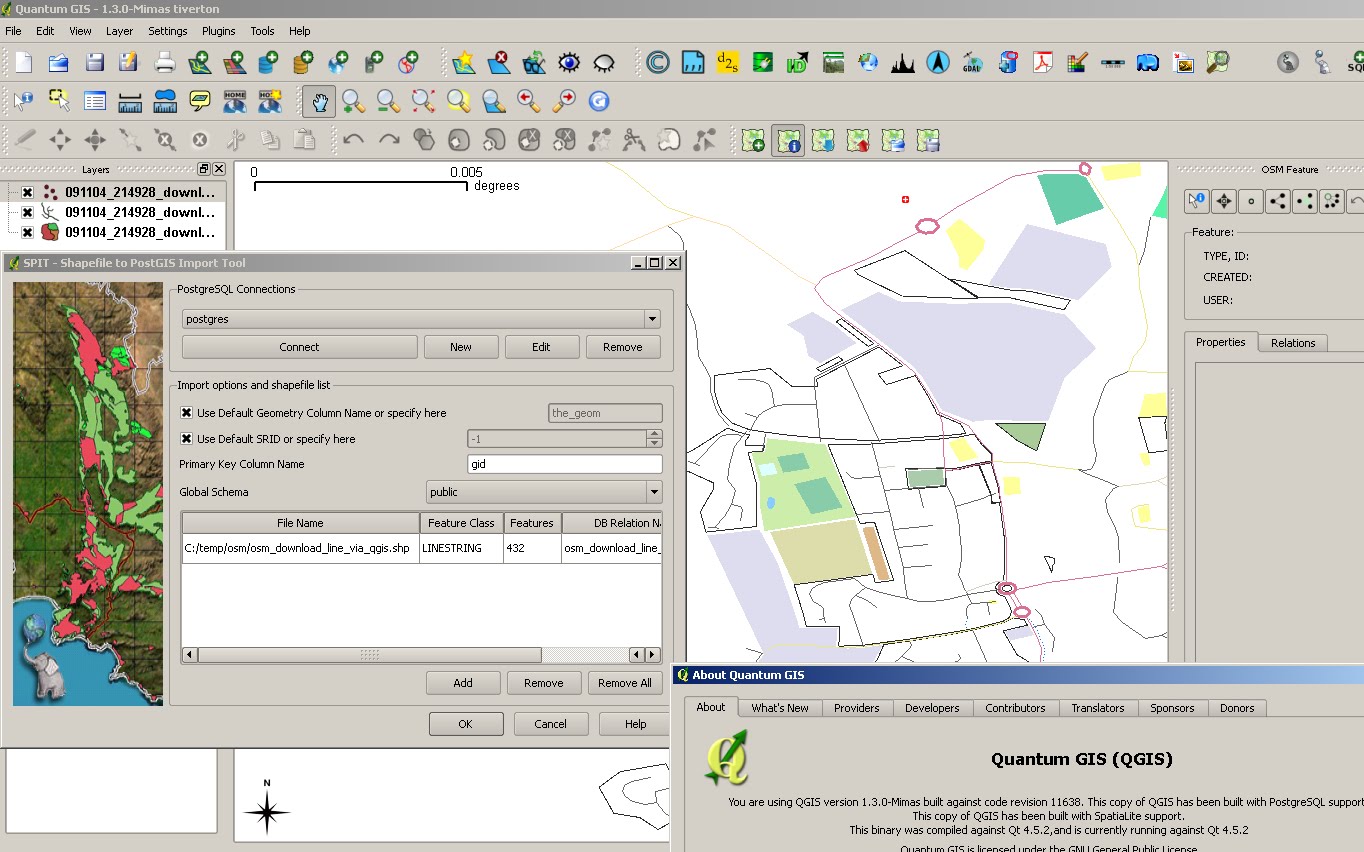Viewport: 1364px width, 852px height.
Task: Click the Connect button in SPIT
Action: (x=299, y=347)
